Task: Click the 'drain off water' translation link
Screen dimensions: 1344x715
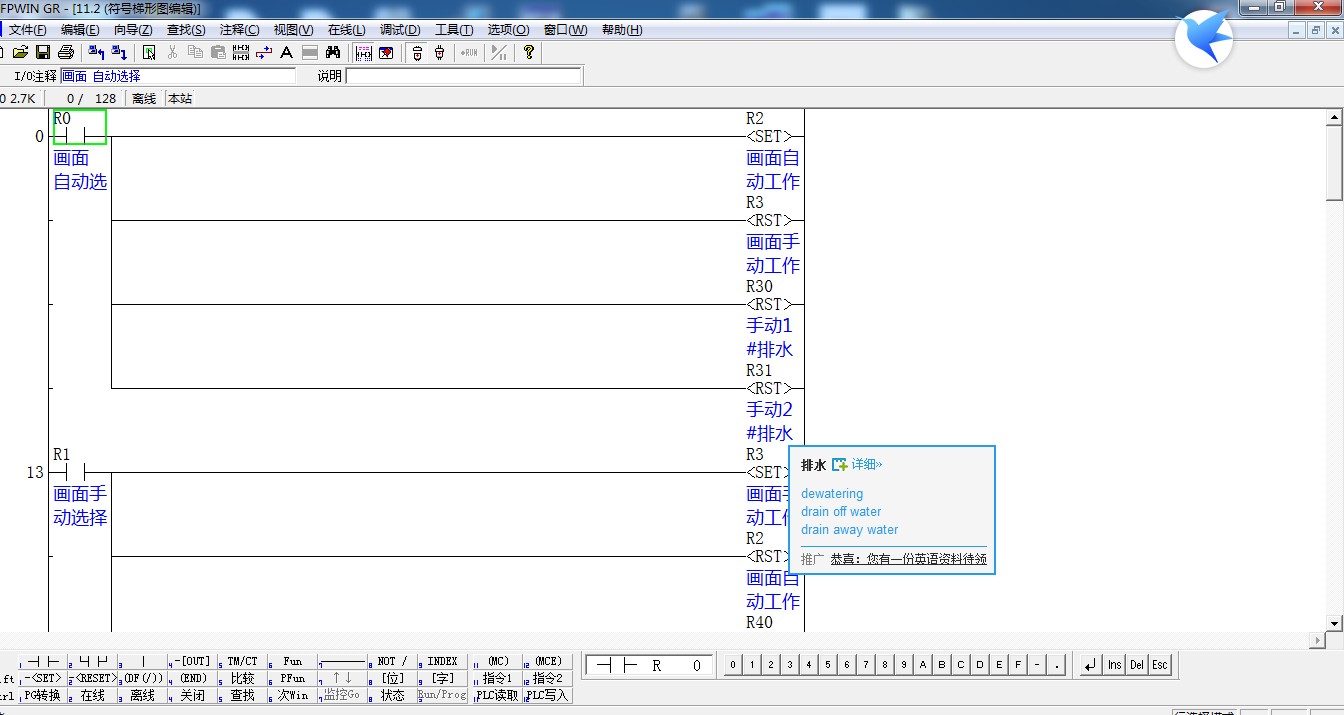Action: (840, 512)
